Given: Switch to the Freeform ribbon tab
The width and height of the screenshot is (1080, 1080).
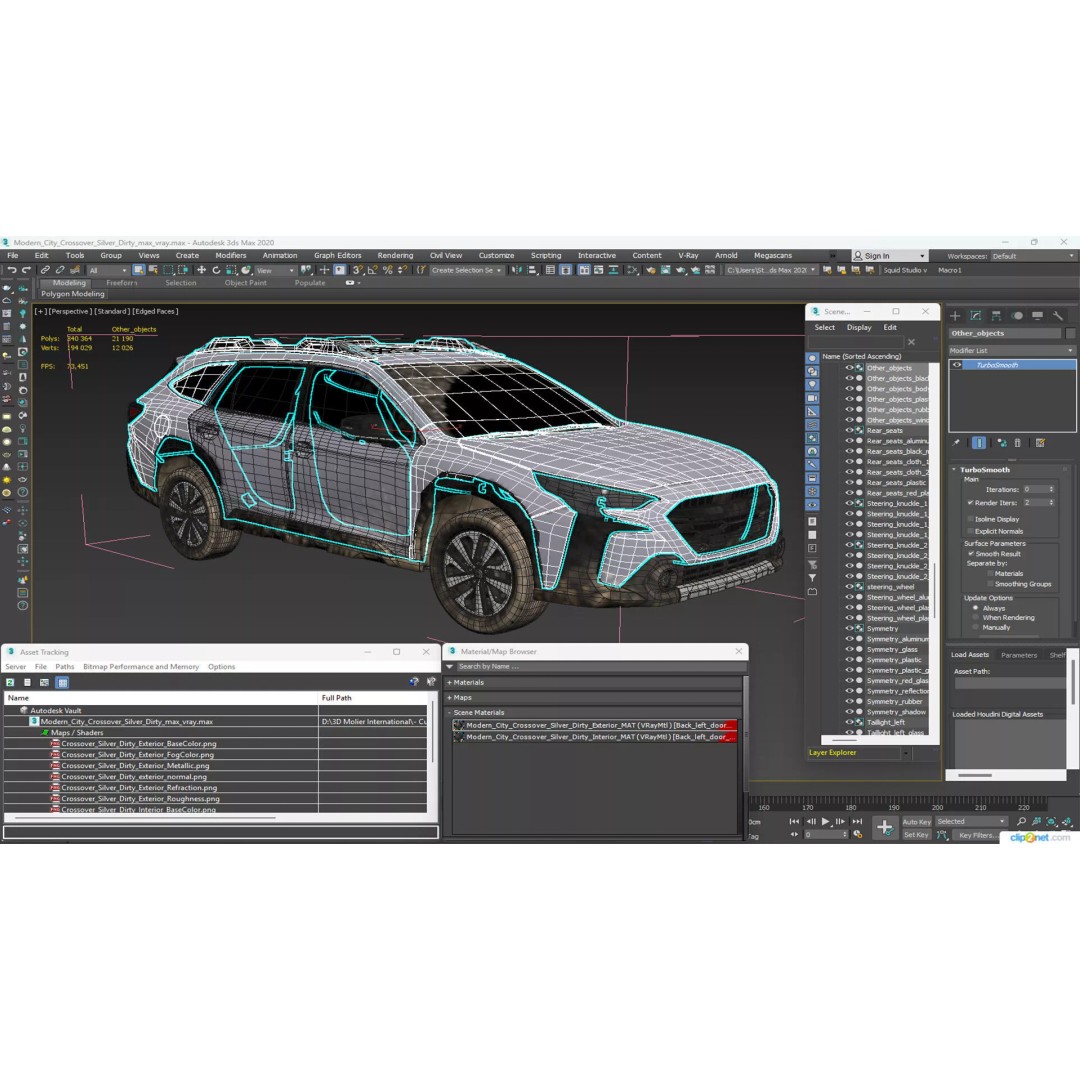Looking at the screenshot, I should click(122, 283).
